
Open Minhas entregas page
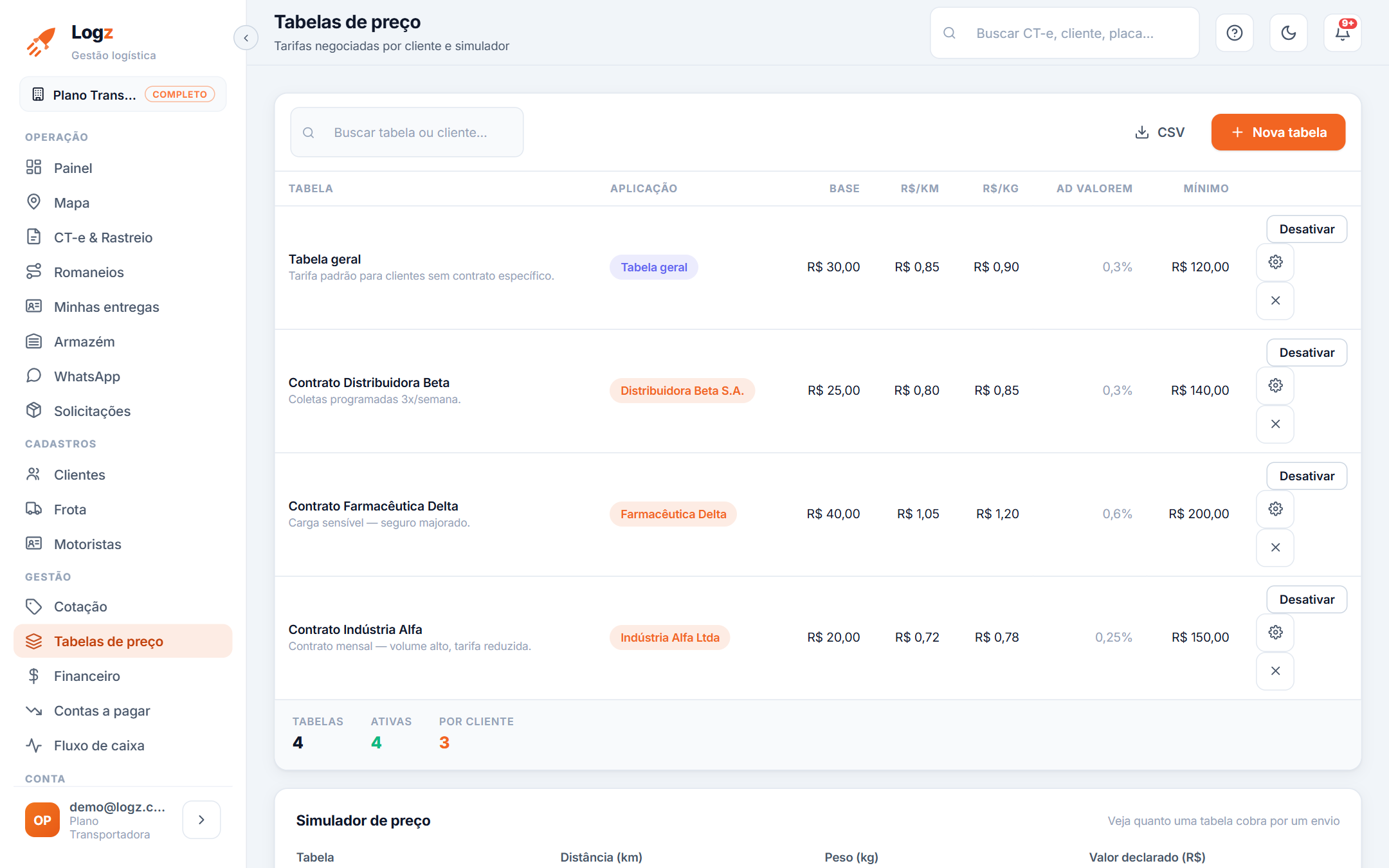pos(123,307)
